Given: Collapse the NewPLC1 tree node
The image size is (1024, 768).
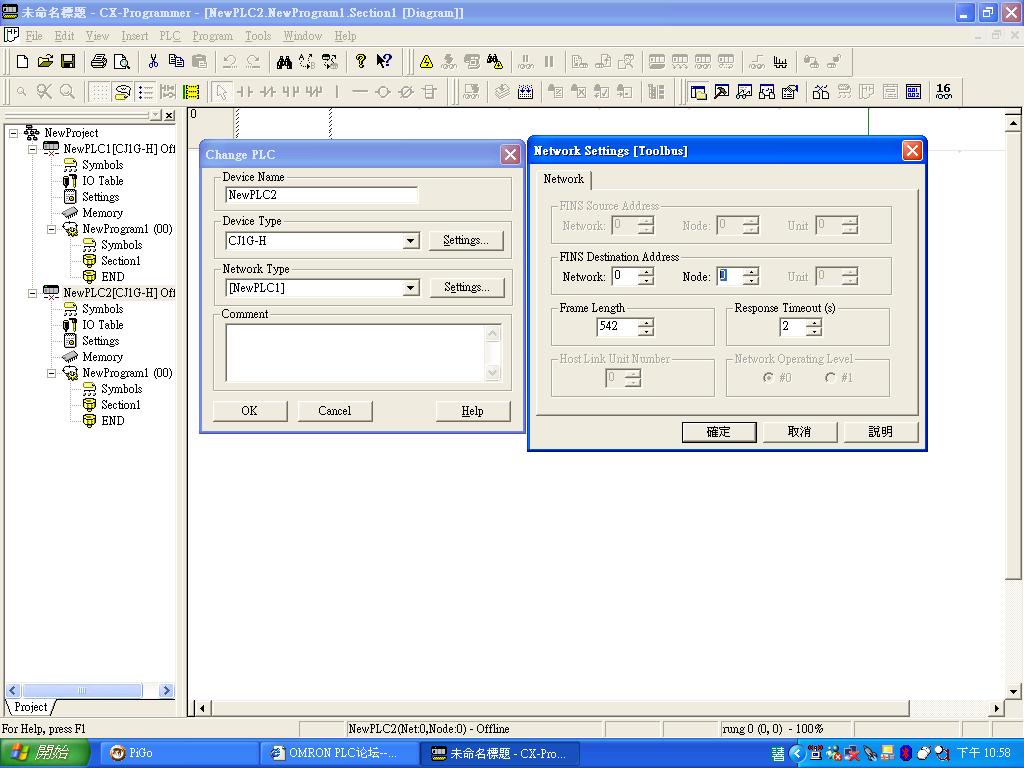Looking at the screenshot, I should tap(32, 149).
